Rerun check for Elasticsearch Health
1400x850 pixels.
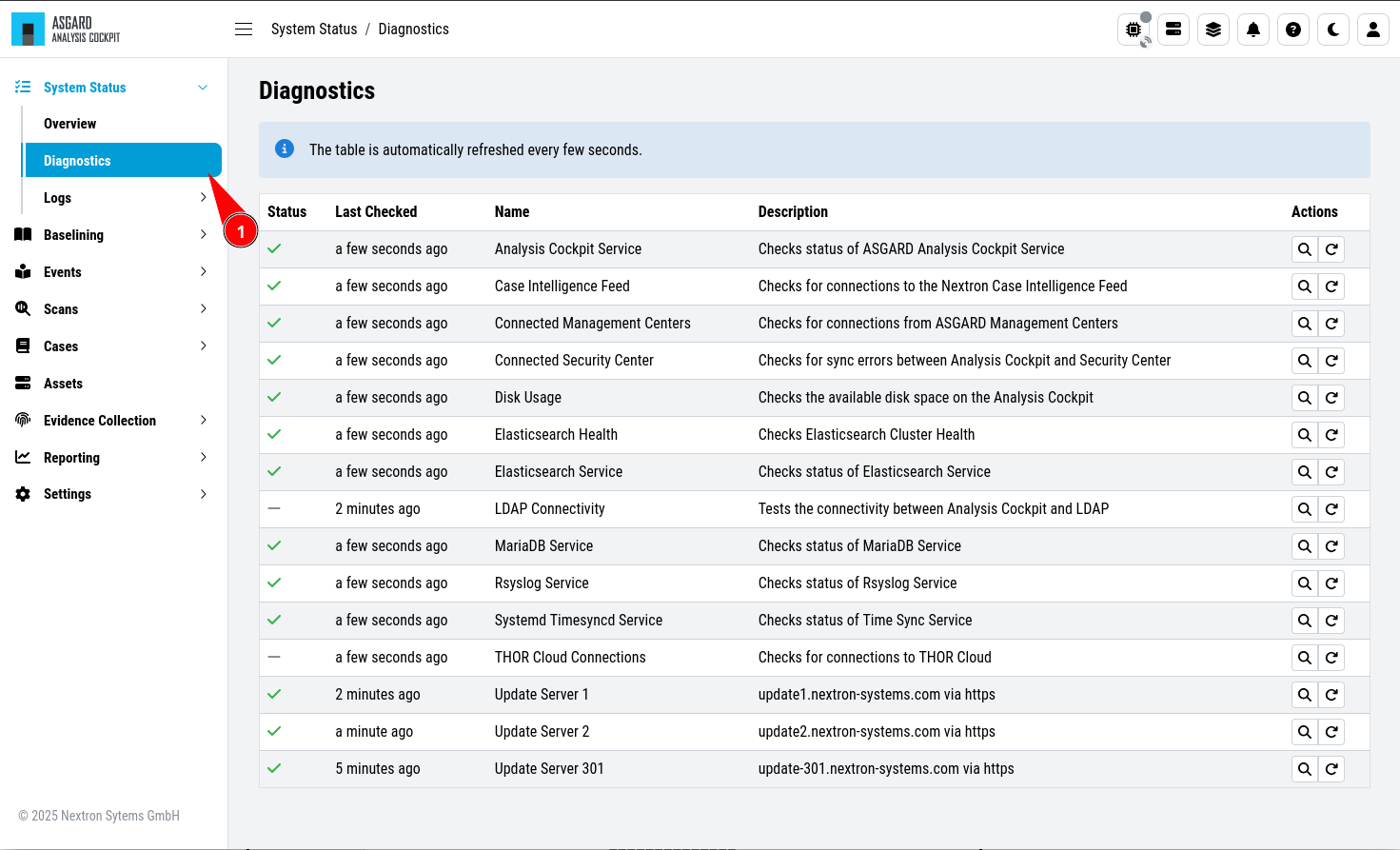click(x=1331, y=435)
